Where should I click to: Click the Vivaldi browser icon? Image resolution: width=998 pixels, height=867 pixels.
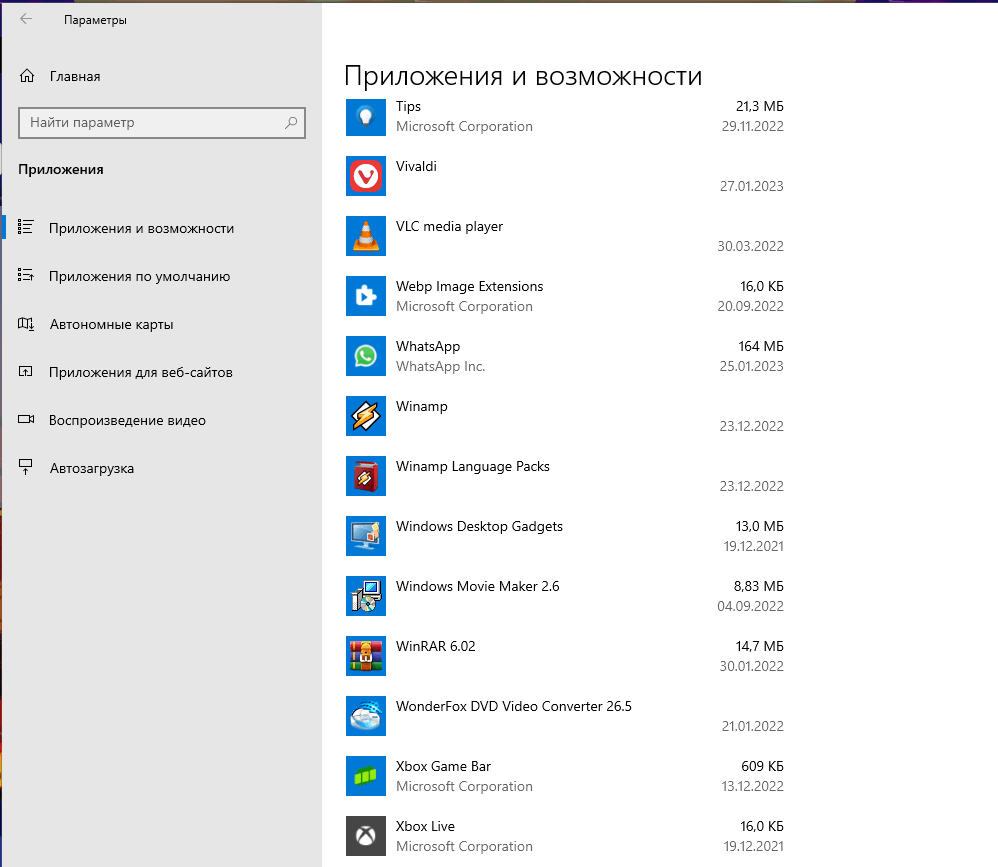[x=366, y=176]
